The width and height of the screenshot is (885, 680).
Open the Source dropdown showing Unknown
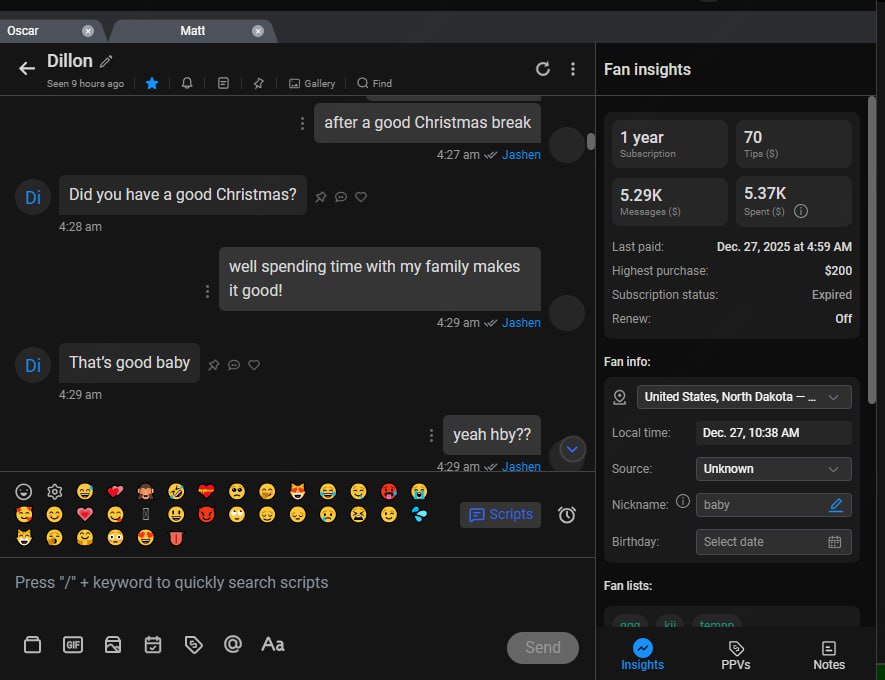(773, 469)
